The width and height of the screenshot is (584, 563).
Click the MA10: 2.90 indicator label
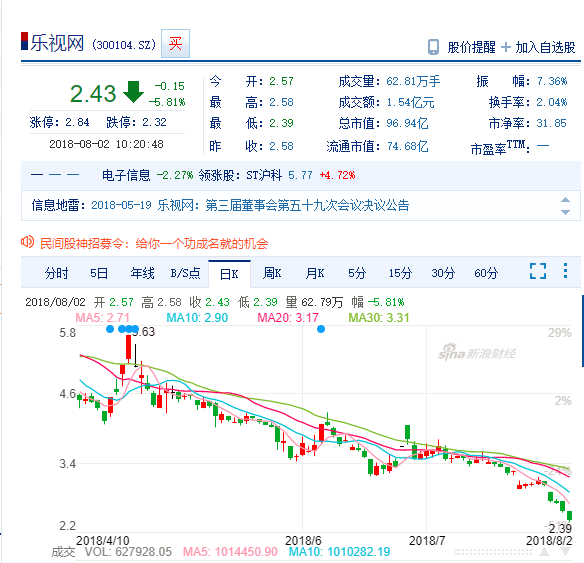pos(197,318)
